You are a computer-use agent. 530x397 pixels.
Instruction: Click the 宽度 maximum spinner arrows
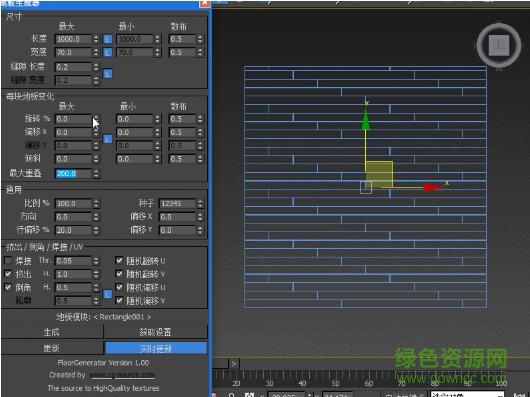coord(96,52)
